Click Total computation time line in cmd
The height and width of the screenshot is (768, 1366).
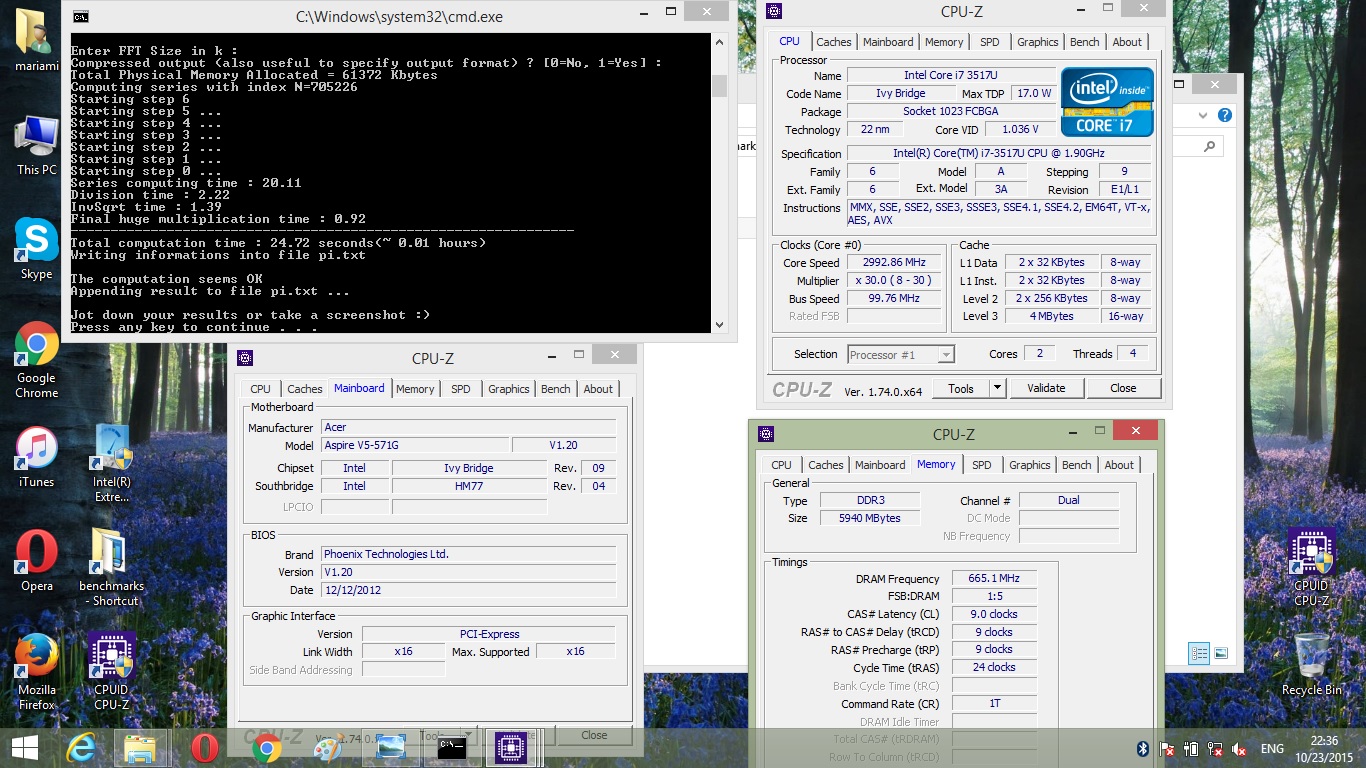point(278,243)
